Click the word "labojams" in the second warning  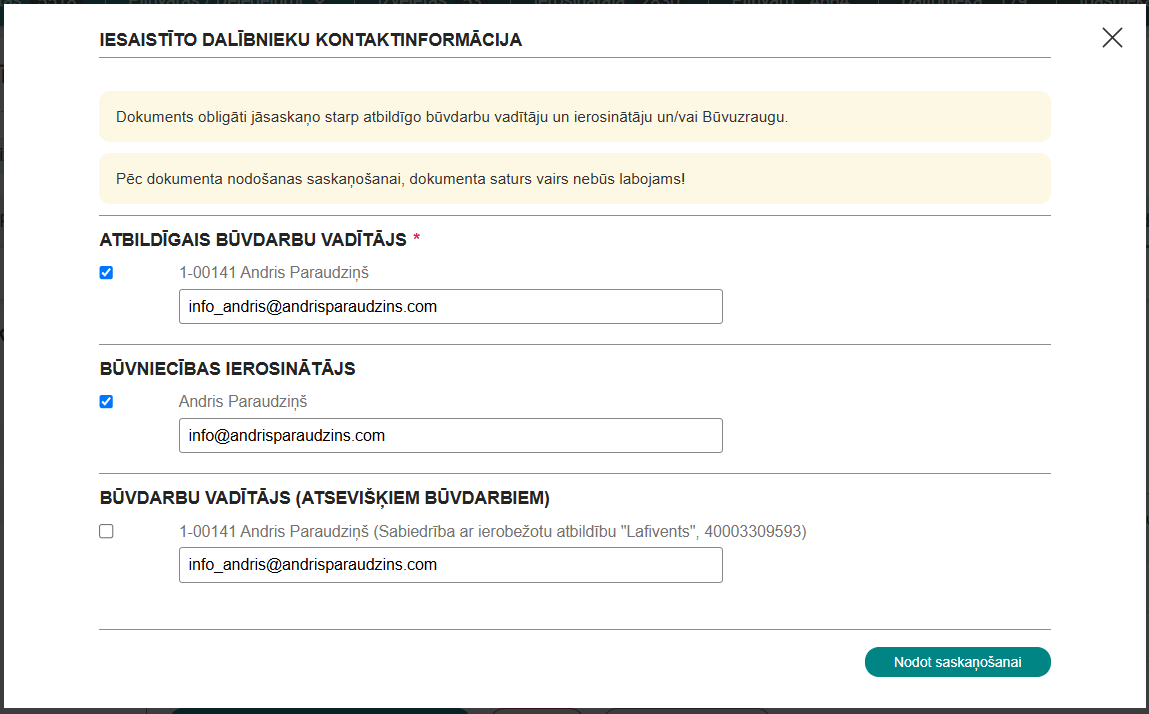click(x=650, y=179)
